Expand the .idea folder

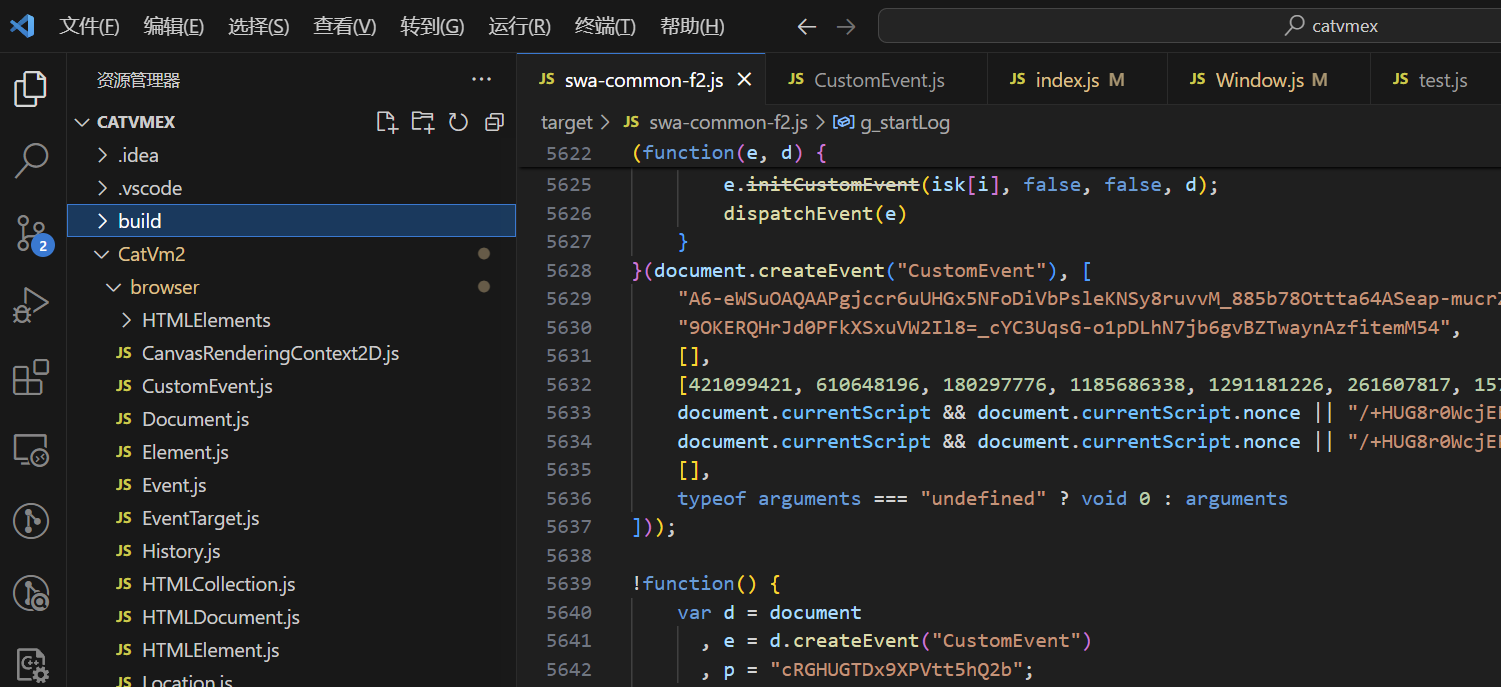291,155
